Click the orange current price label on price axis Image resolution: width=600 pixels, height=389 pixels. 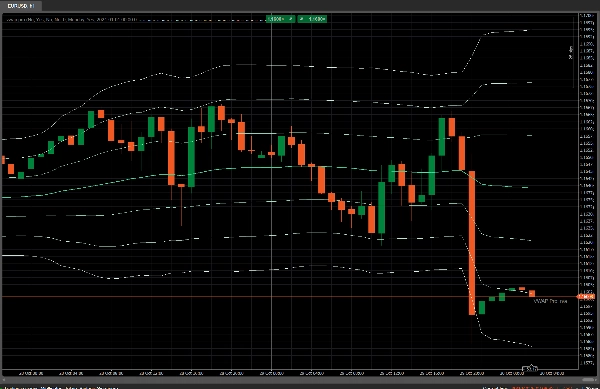(586, 296)
